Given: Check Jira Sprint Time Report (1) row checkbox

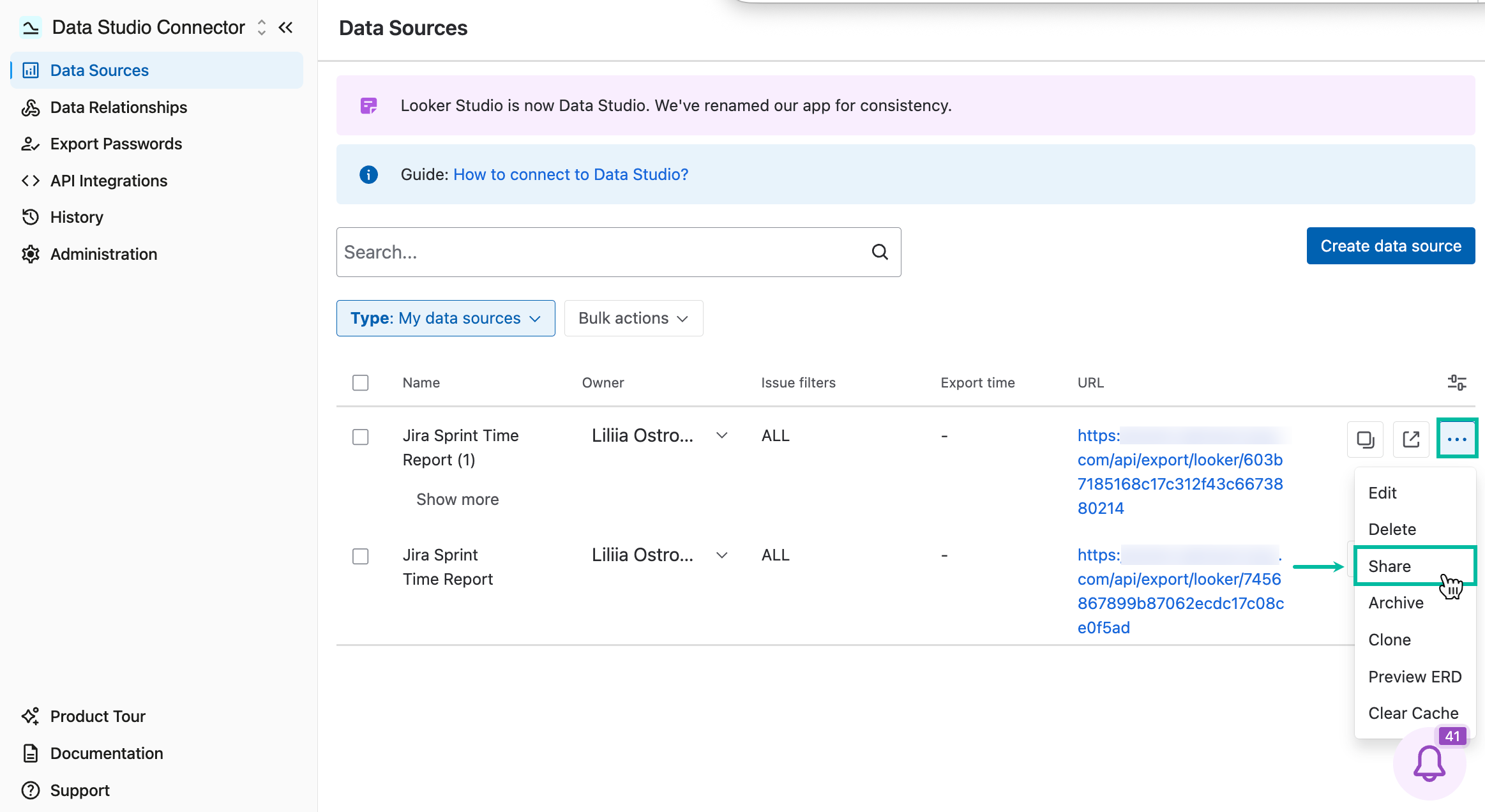Looking at the screenshot, I should 361,437.
